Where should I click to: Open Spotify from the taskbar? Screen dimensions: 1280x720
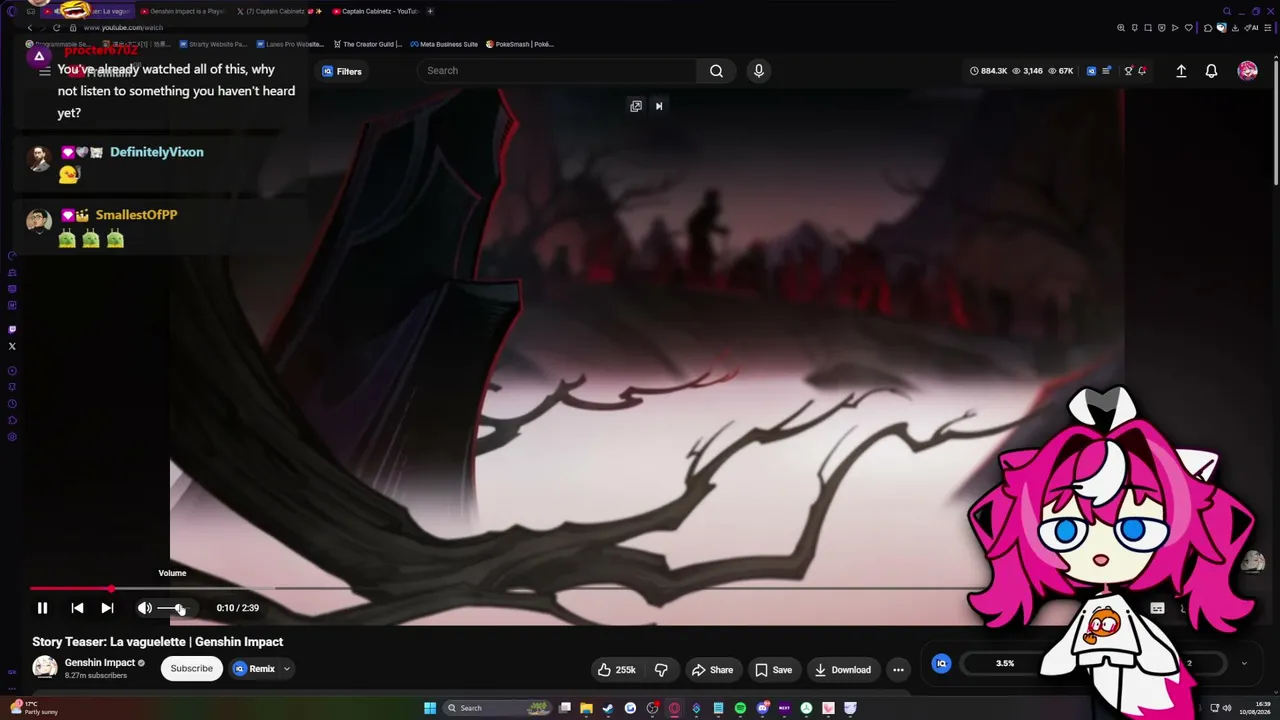(x=740, y=708)
